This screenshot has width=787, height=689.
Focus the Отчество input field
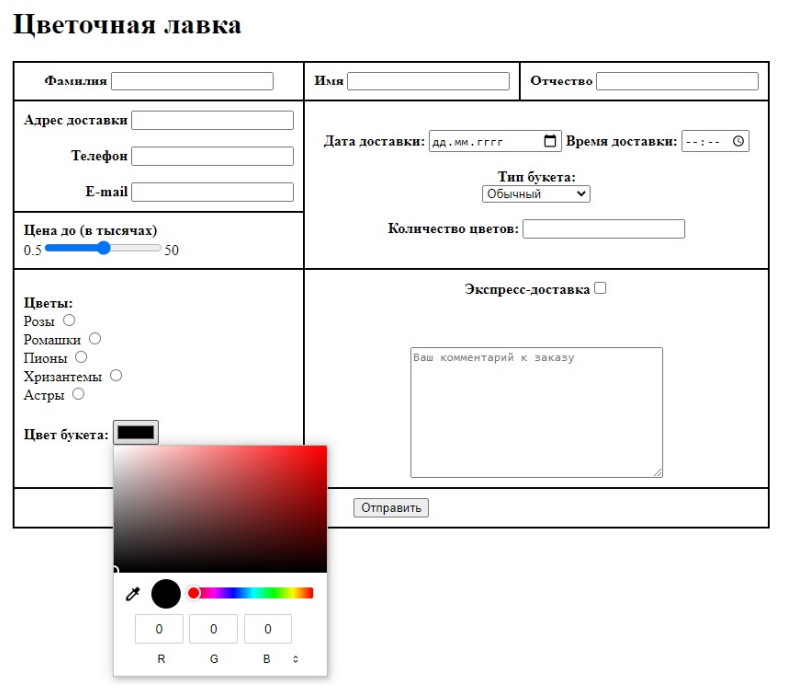tap(678, 81)
